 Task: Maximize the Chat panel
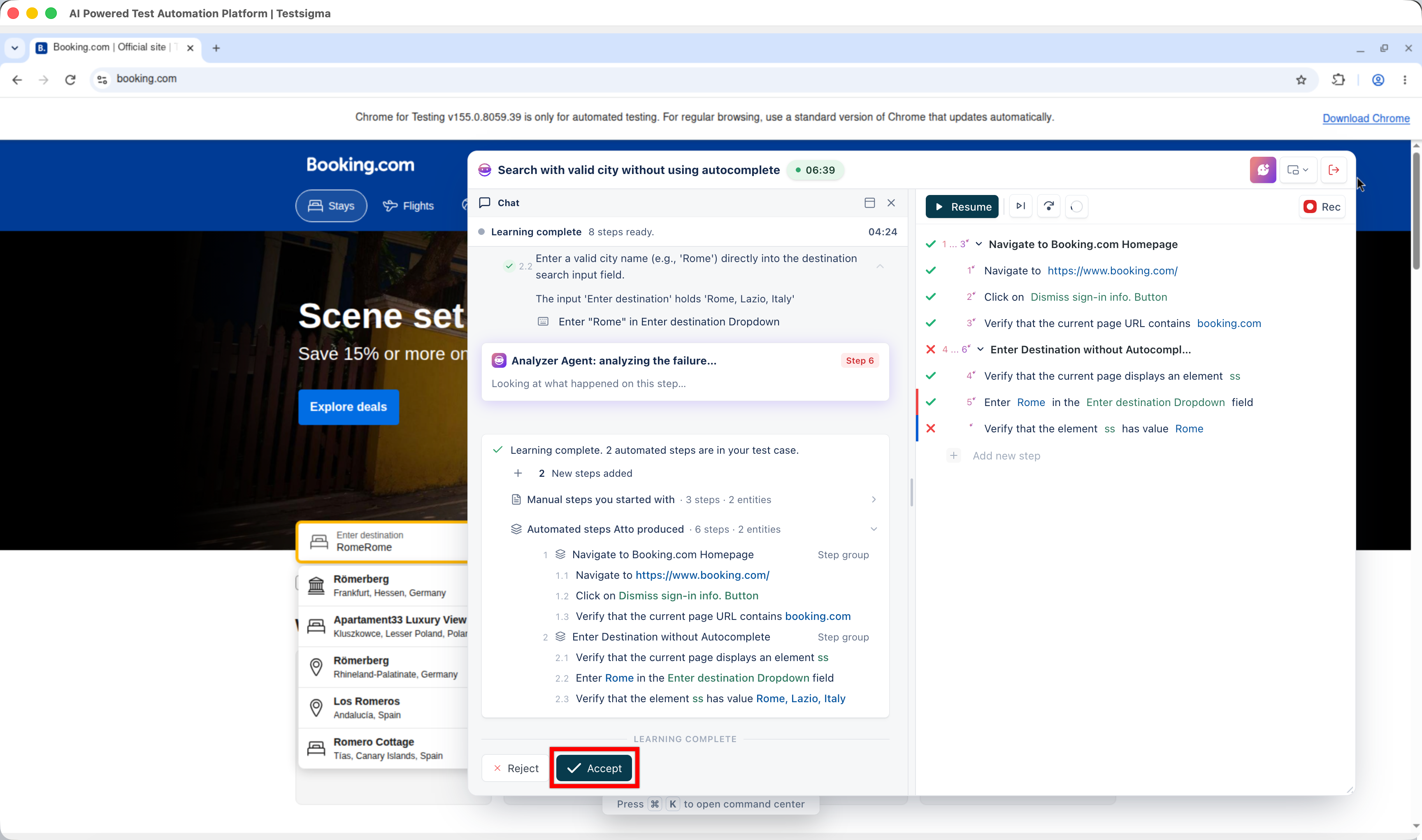(869, 203)
